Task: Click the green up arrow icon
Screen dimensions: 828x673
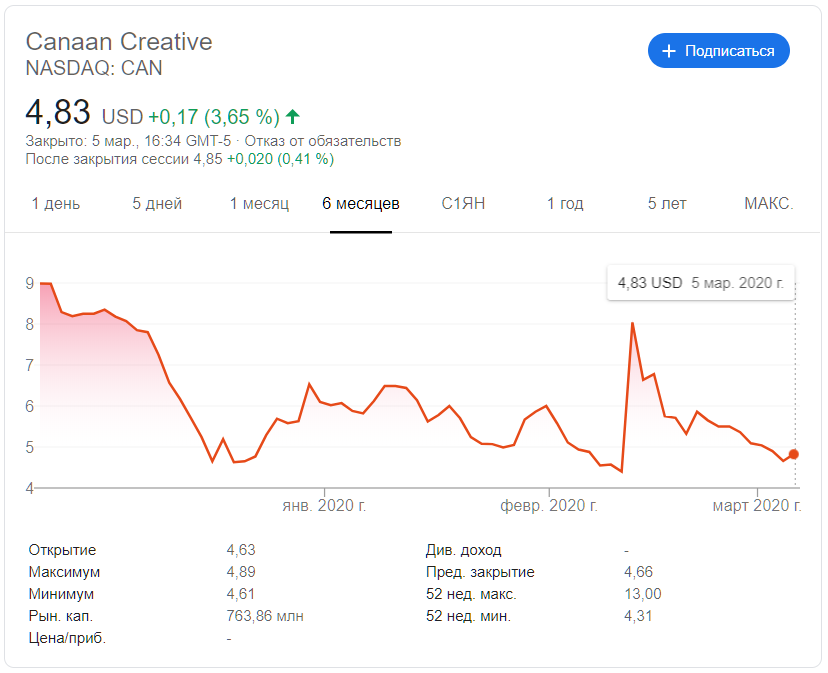Action: pos(293,116)
